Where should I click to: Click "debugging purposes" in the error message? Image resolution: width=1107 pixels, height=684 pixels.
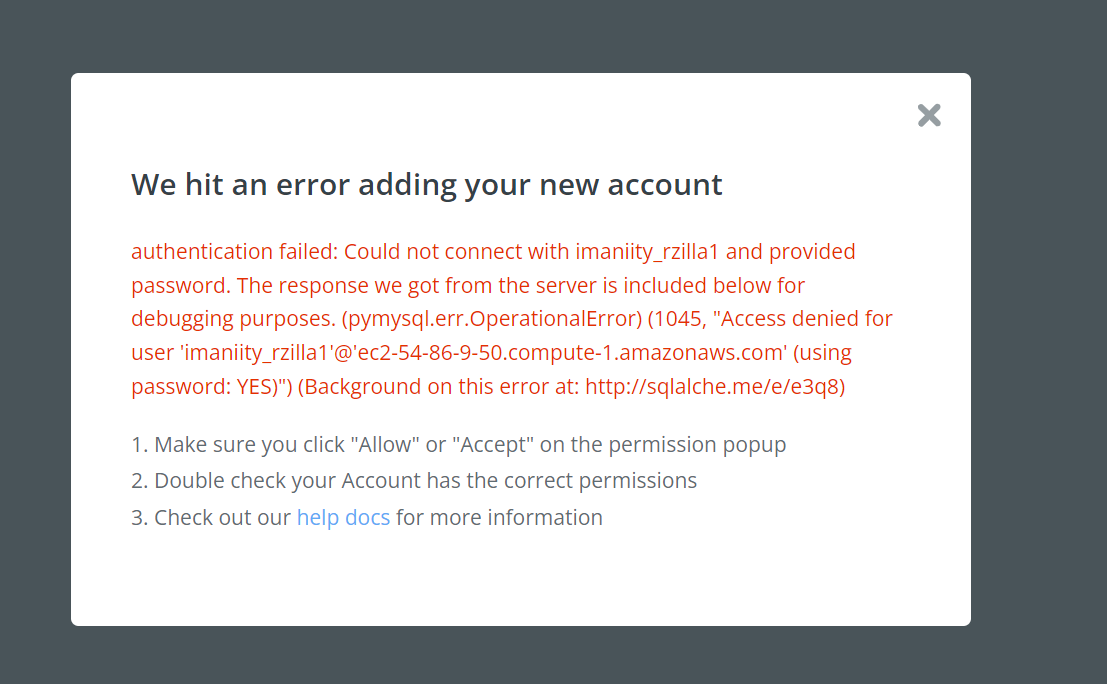tap(233, 319)
